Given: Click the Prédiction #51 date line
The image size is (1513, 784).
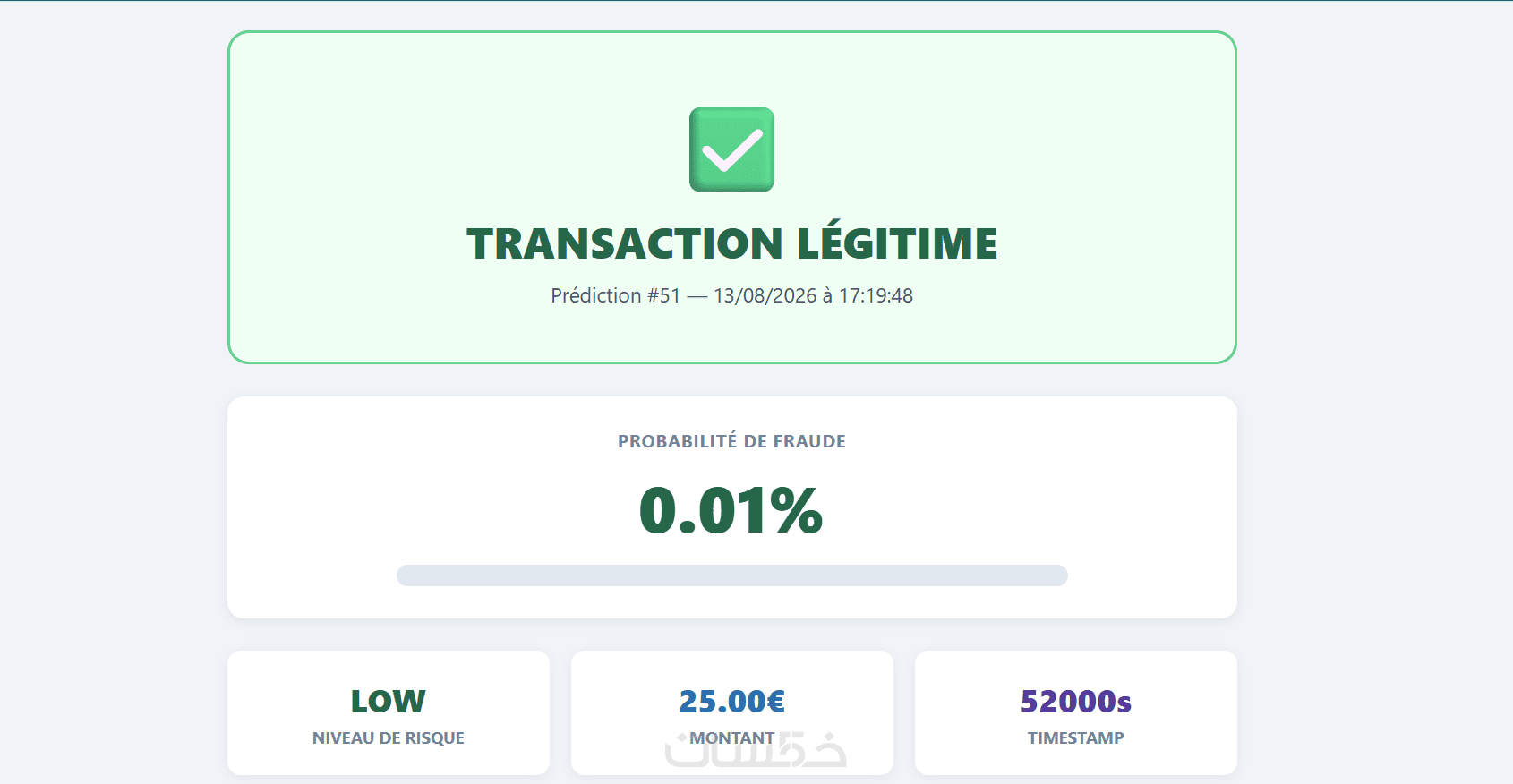Looking at the screenshot, I should coord(731,295).
